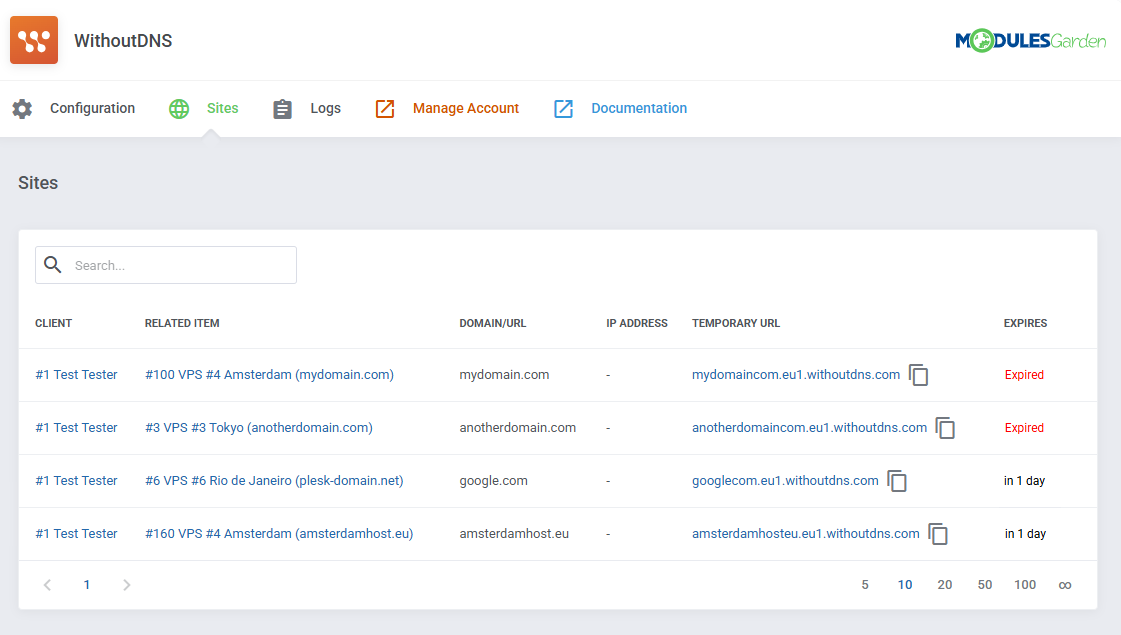The width and height of the screenshot is (1121, 635).
Task: Sort by IP ADDRESS column header
Action: (637, 323)
